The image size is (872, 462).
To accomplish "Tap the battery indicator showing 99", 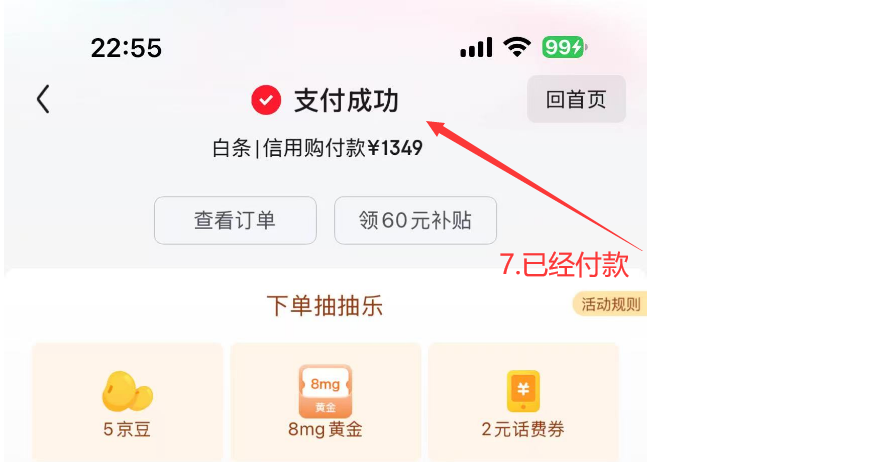I will click(564, 47).
